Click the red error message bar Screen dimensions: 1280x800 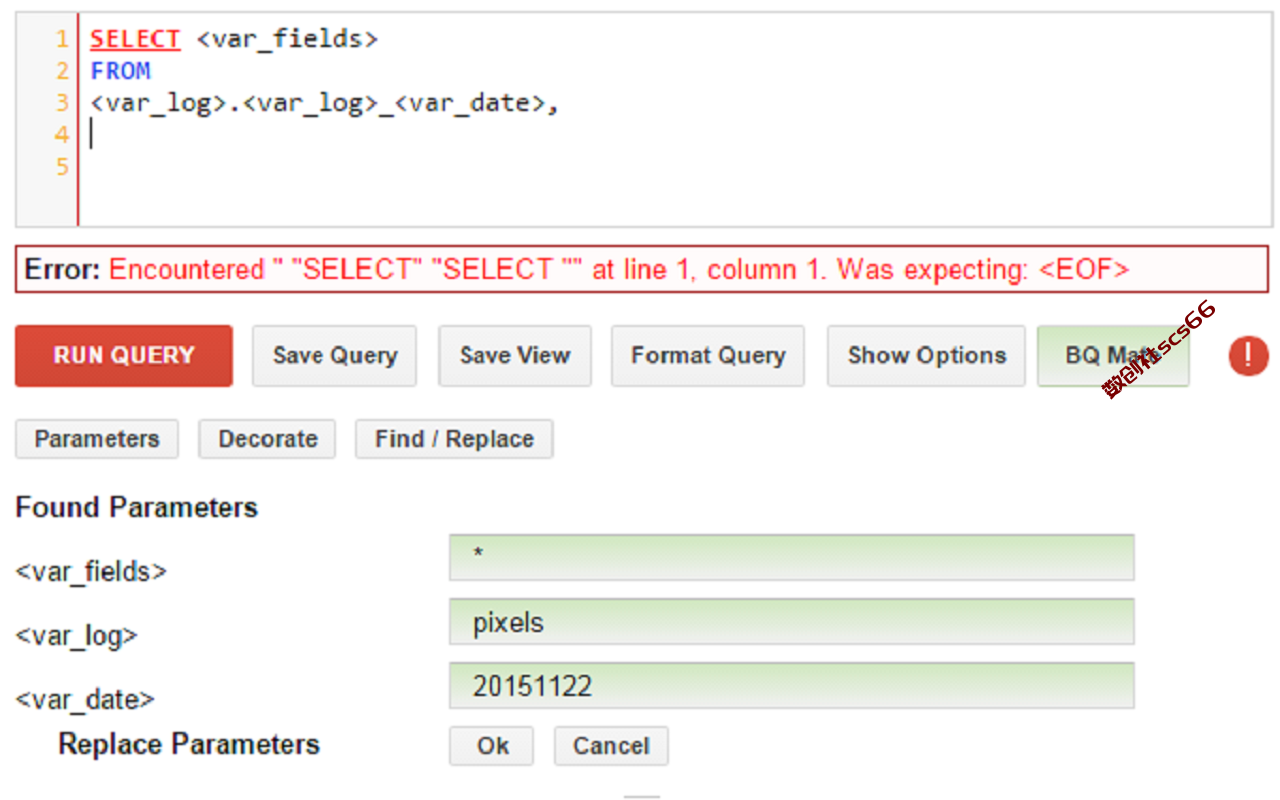coord(644,269)
